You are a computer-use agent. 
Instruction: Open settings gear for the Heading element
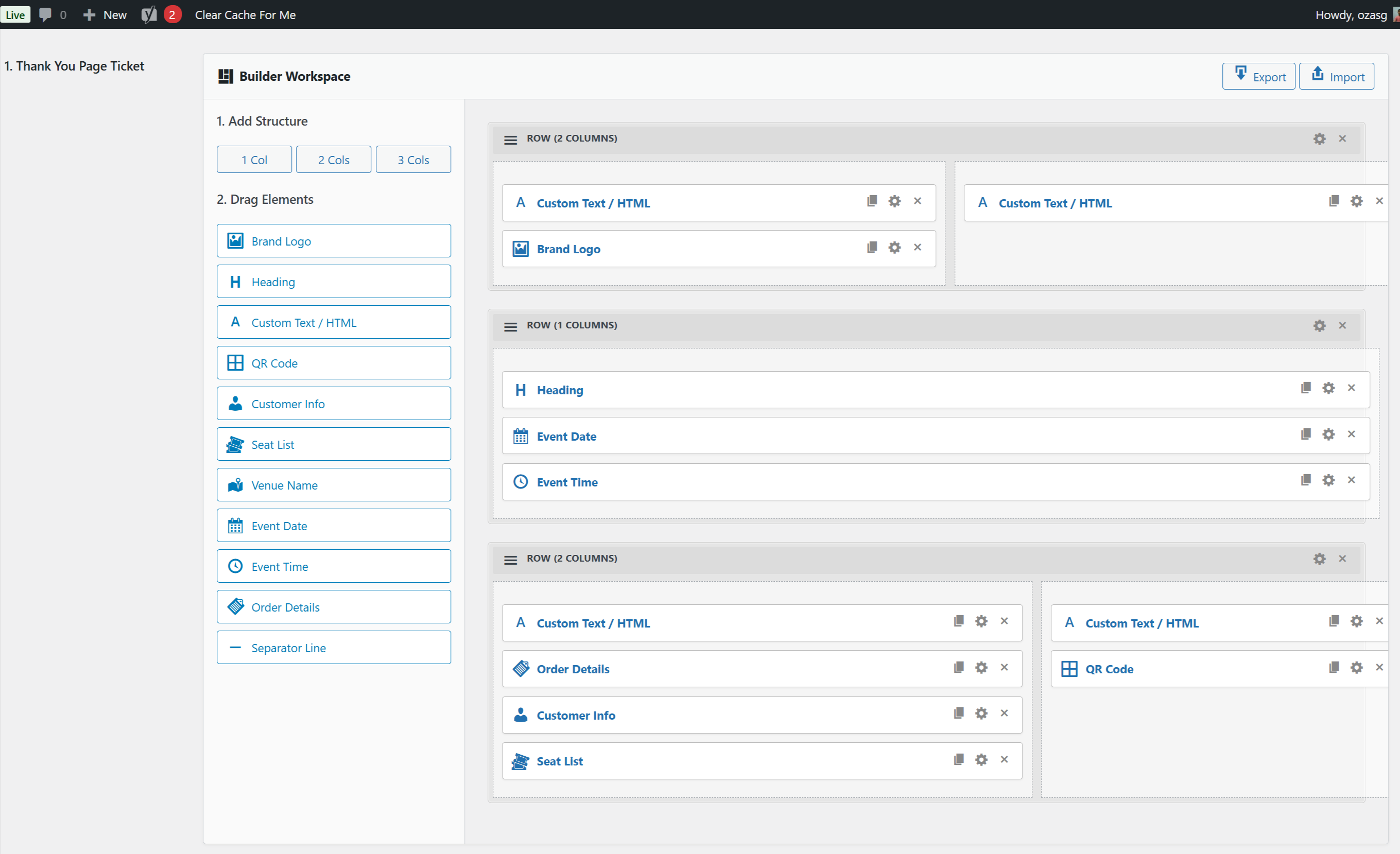(x=1329, y=388)
